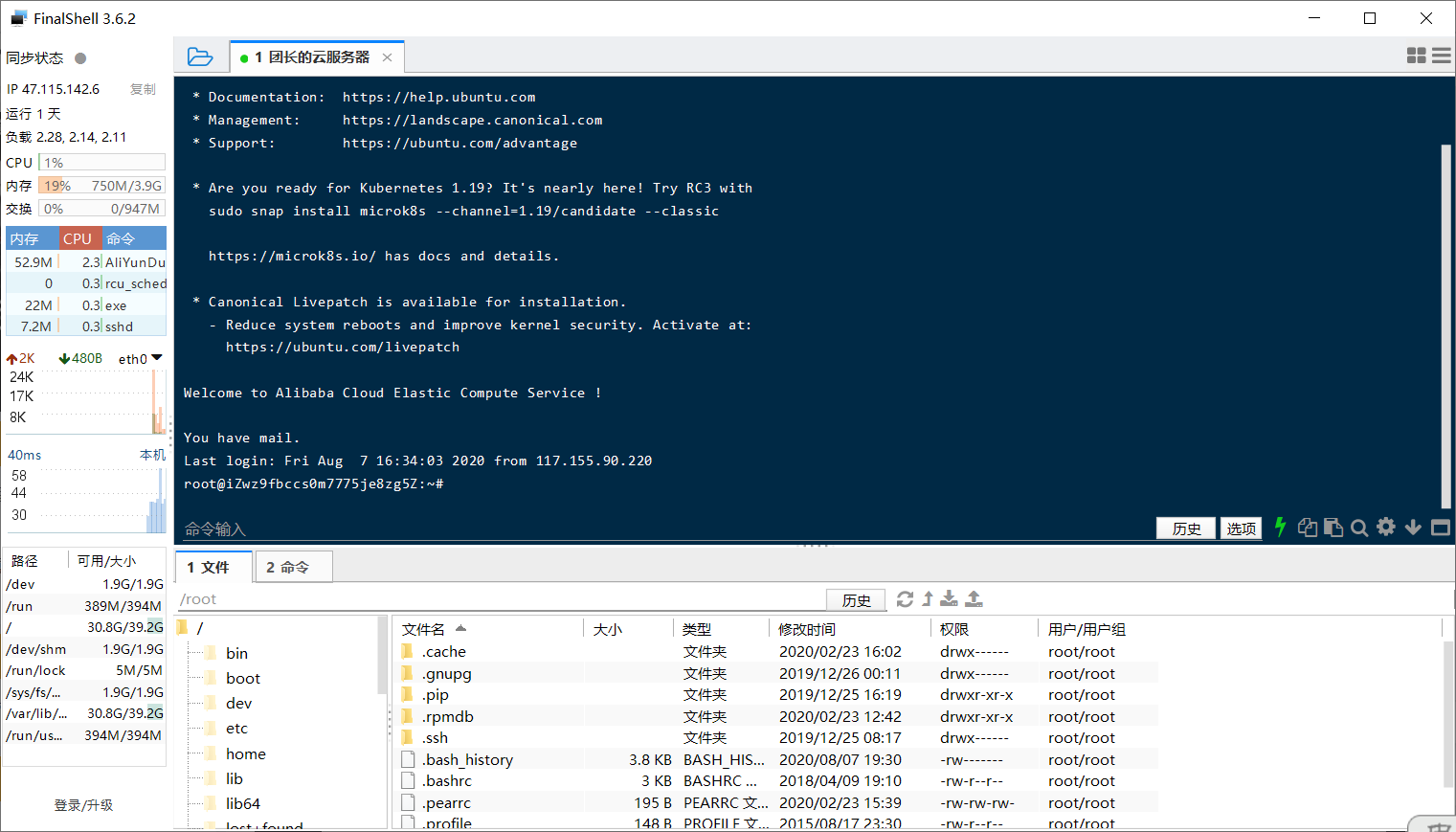Screen dimensions: 1456x832
Task: Select the .bash_history file icon
Action: coord(408,760)
